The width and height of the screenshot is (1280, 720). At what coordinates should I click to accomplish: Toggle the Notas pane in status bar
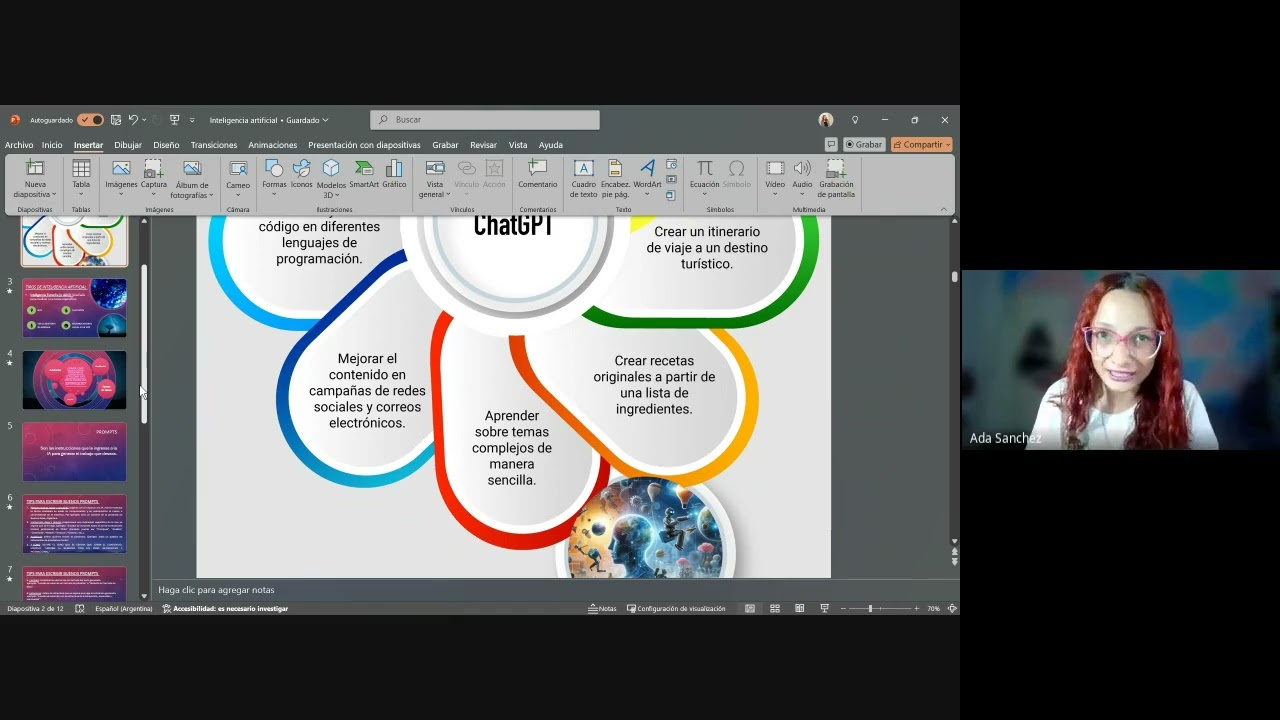[602, 608]
